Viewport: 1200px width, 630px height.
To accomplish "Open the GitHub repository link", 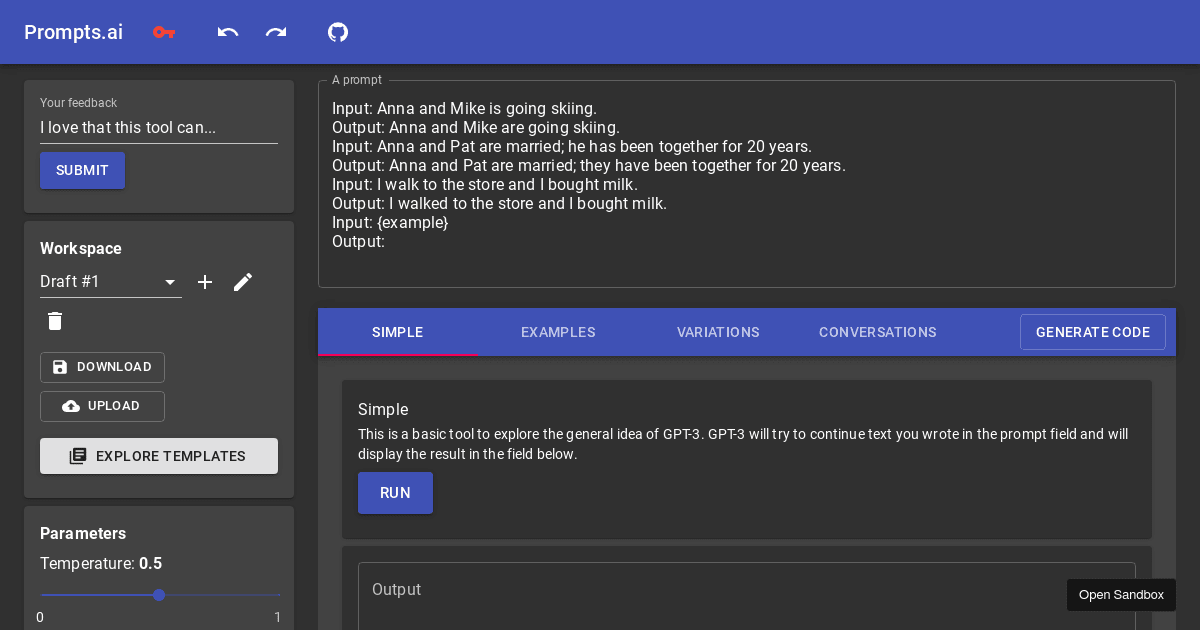I will (x=338, y=32).
